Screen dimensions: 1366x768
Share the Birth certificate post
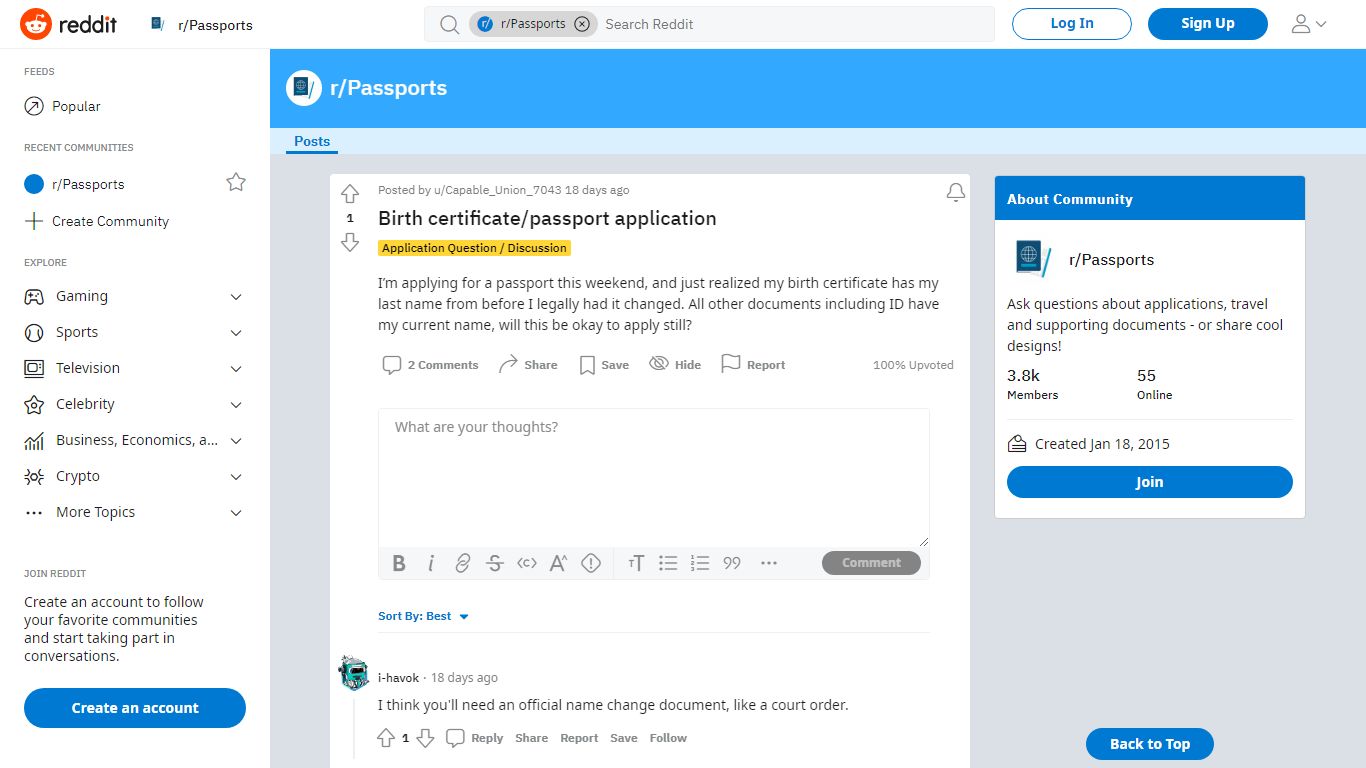(528, 365)
